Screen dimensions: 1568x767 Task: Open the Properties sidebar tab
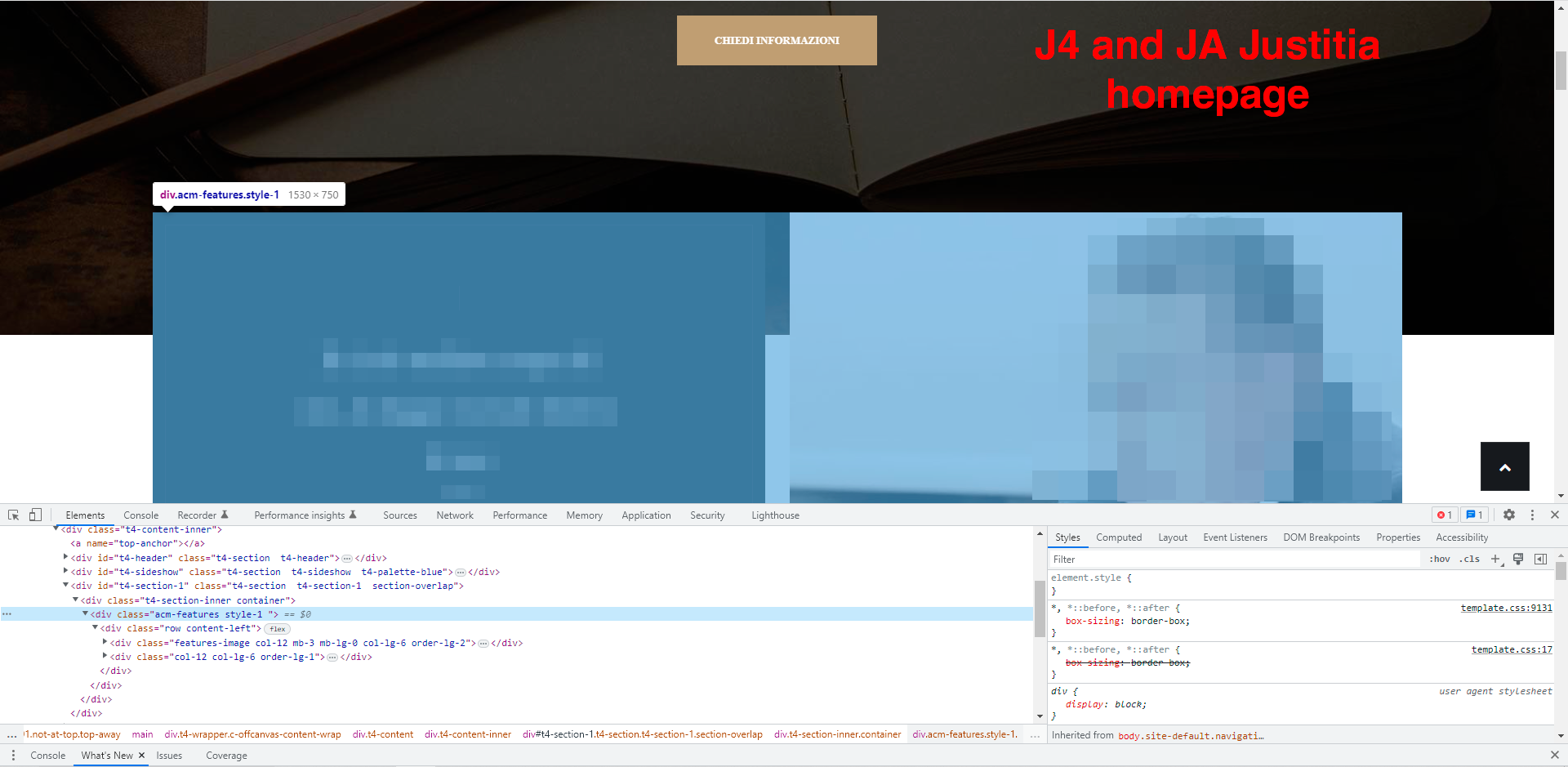point(1398,537)
